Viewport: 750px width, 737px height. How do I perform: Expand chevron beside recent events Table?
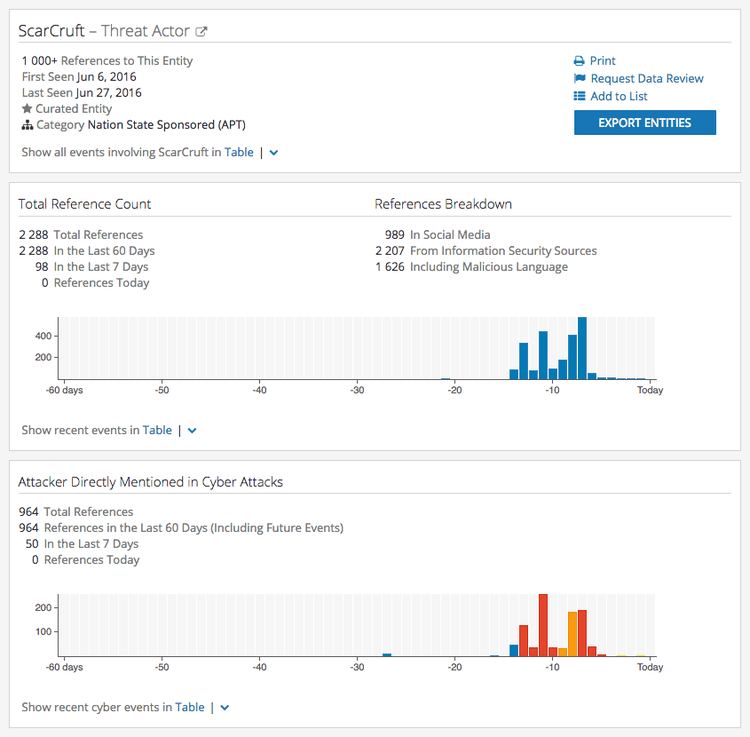tap(192, 431)
